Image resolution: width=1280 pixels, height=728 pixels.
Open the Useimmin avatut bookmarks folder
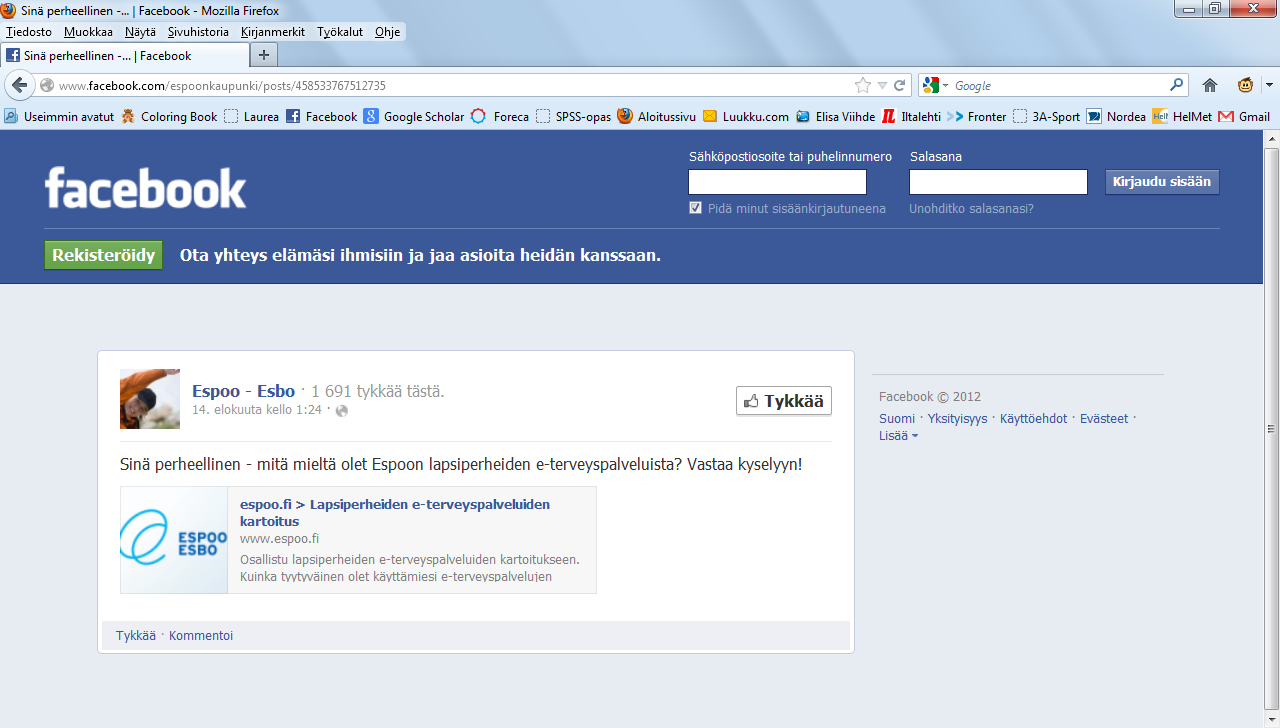[60, 116]
